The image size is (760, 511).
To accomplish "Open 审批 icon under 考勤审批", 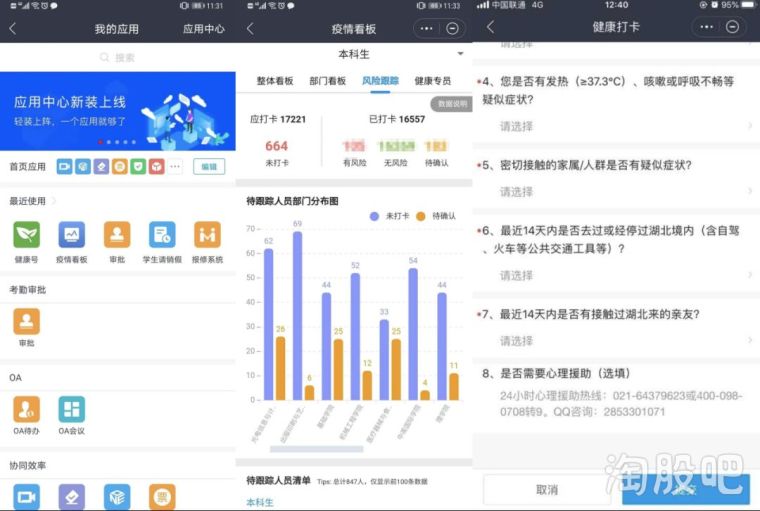I will point(27,321).
